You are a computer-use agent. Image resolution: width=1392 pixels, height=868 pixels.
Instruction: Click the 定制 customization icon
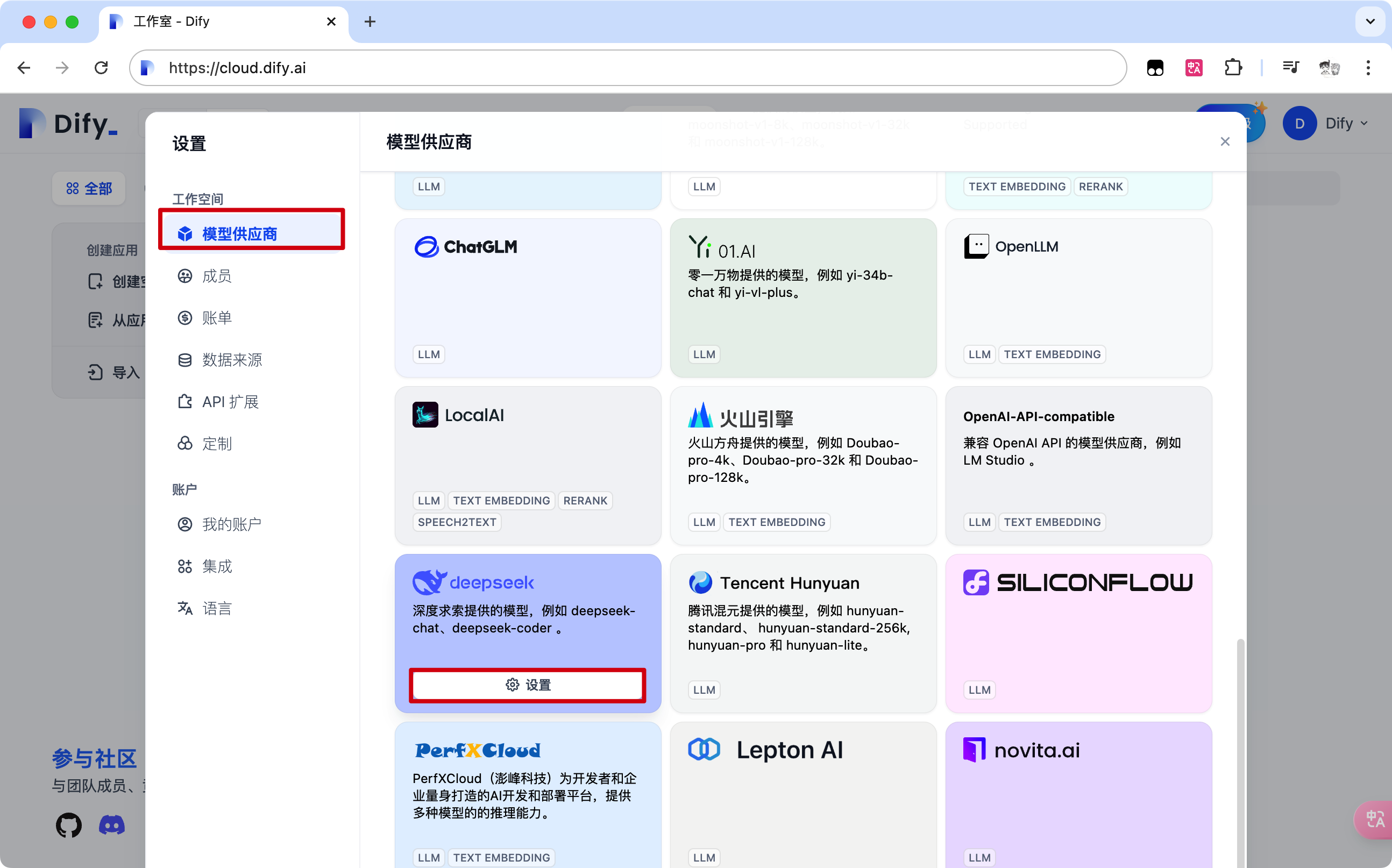(185, 444)
